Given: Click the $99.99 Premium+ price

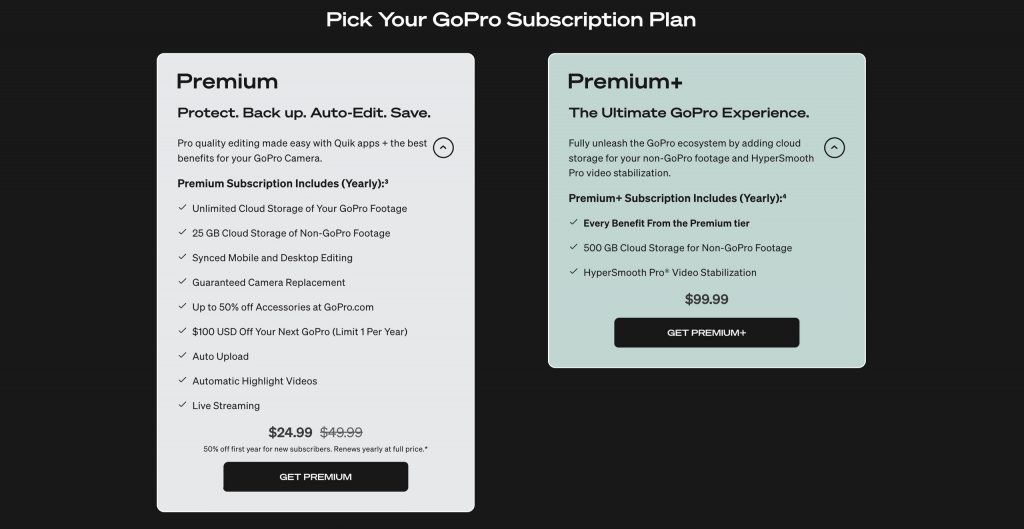Looking at the screenshot, I should tap(707, 299).
